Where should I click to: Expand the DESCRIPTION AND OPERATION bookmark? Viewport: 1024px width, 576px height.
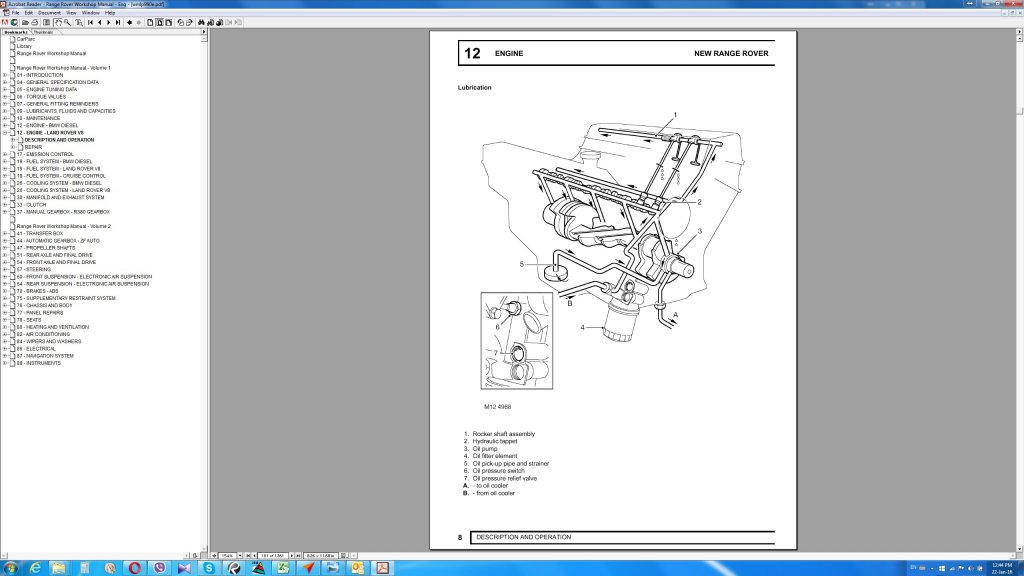(12, 140)
